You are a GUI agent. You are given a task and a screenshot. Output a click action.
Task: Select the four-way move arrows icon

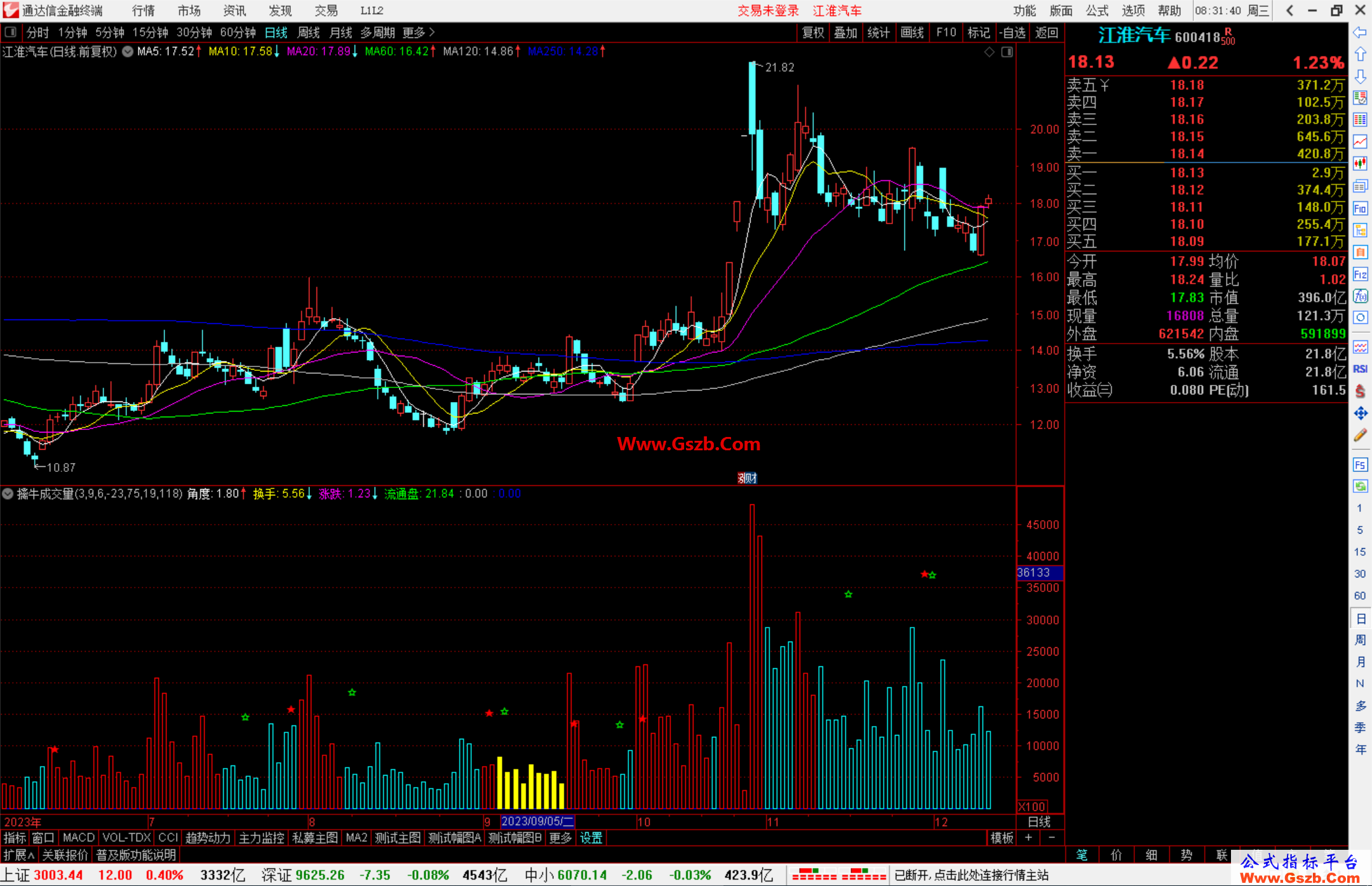pos(1360,413)
